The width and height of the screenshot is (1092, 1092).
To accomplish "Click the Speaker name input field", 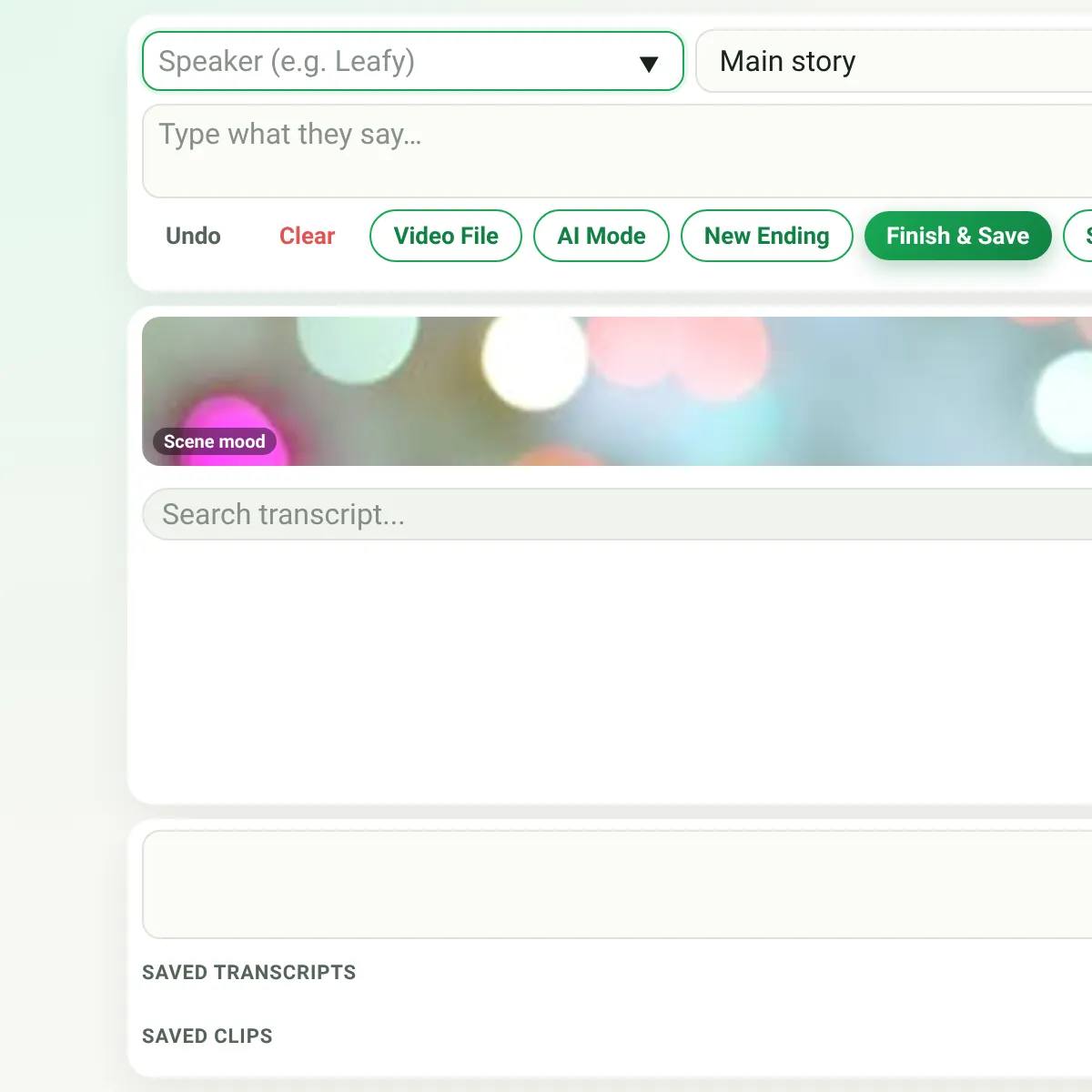I will [x=412, y=61].
